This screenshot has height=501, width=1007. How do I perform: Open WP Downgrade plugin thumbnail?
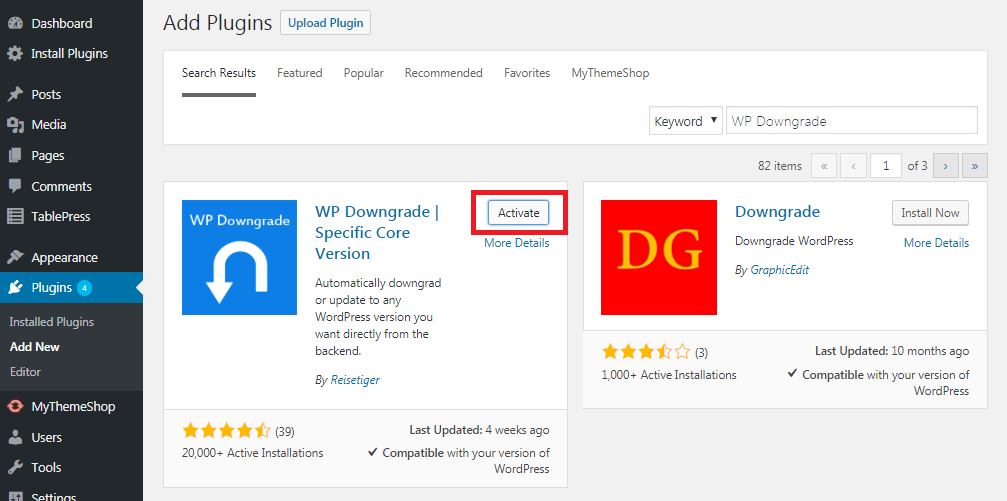[240, 258]
